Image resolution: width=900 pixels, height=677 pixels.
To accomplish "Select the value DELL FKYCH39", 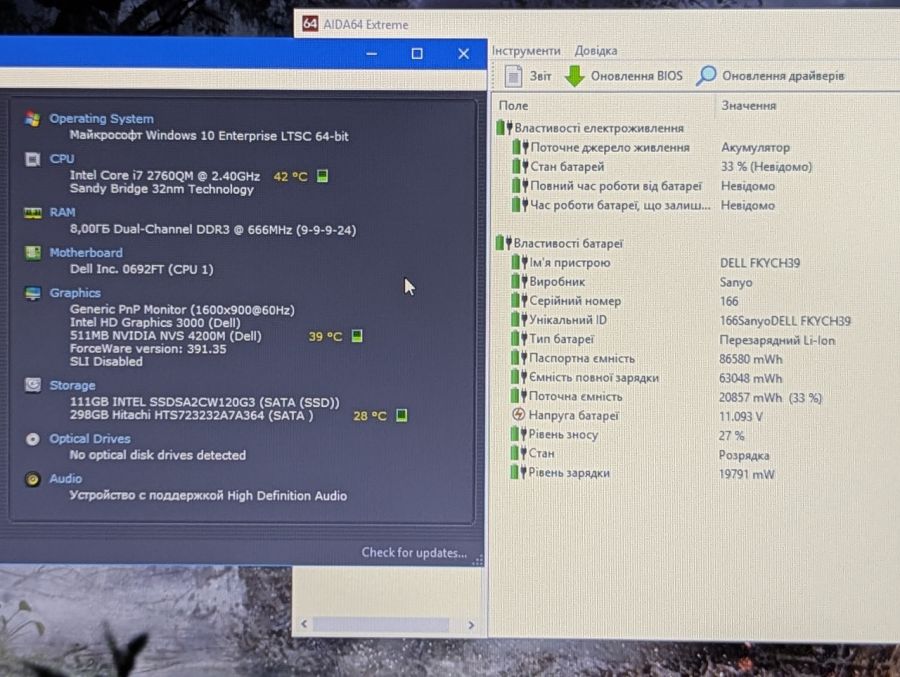I will tap(760, 263).
